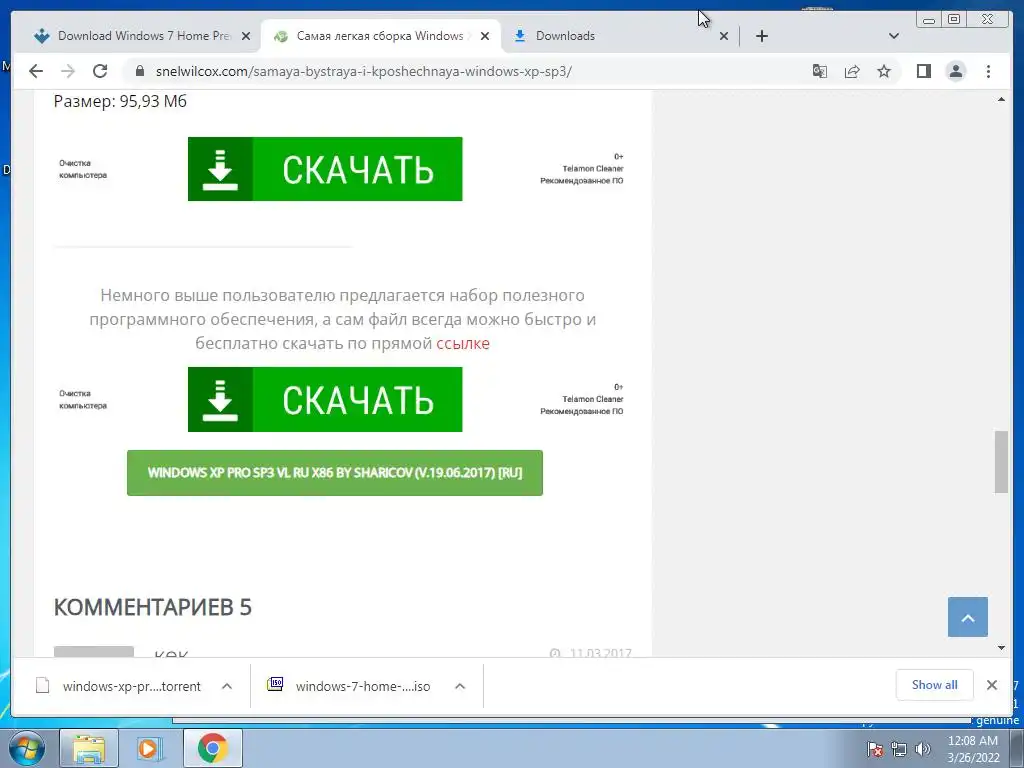
Task: Reload the current page
Action: [100, 71]
